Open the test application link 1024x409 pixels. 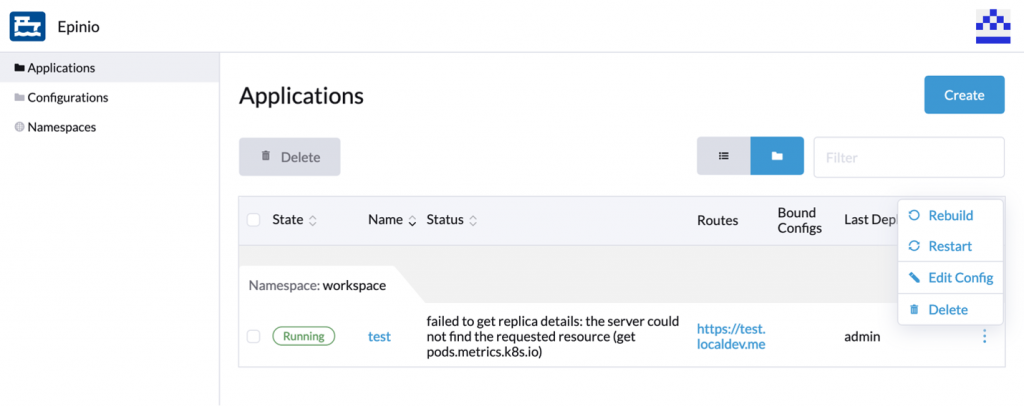(379, 337)
